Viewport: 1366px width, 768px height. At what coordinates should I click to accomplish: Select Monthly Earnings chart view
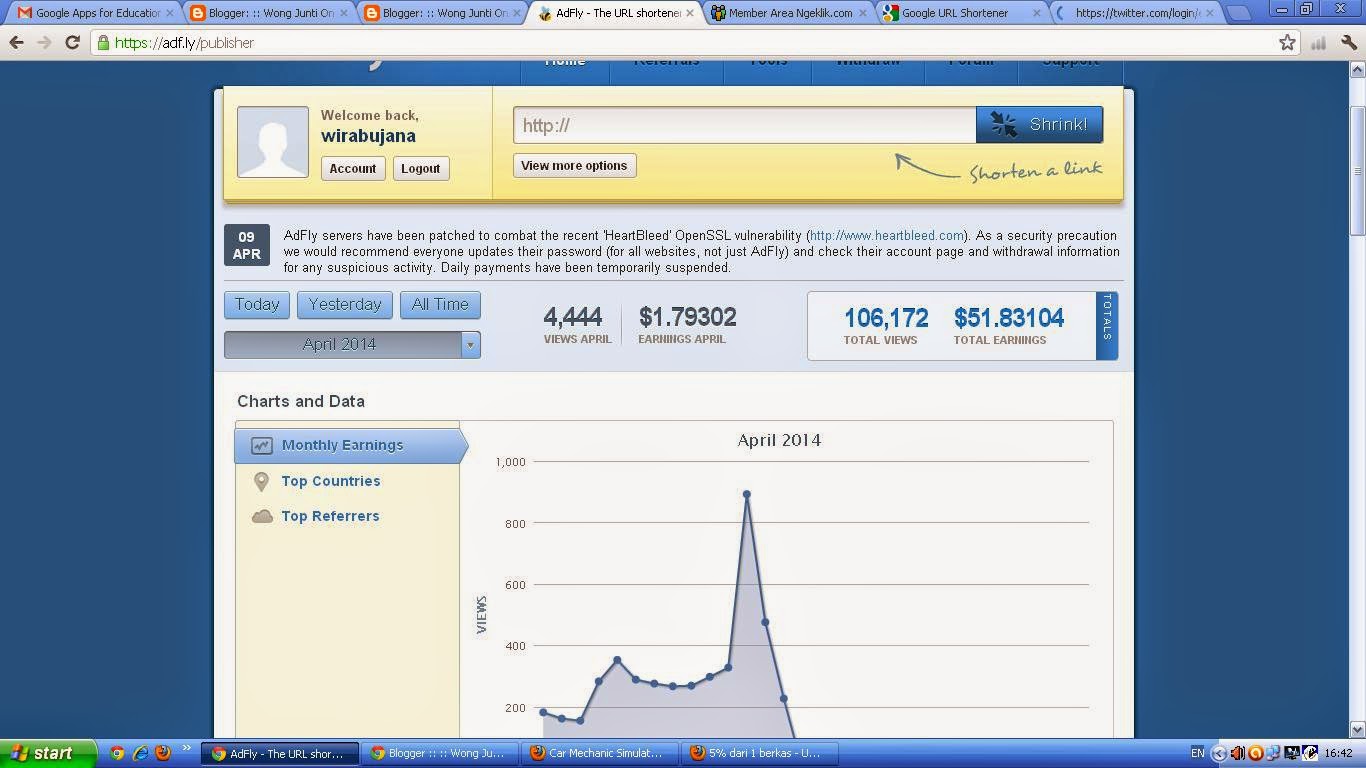click(350, 445)
